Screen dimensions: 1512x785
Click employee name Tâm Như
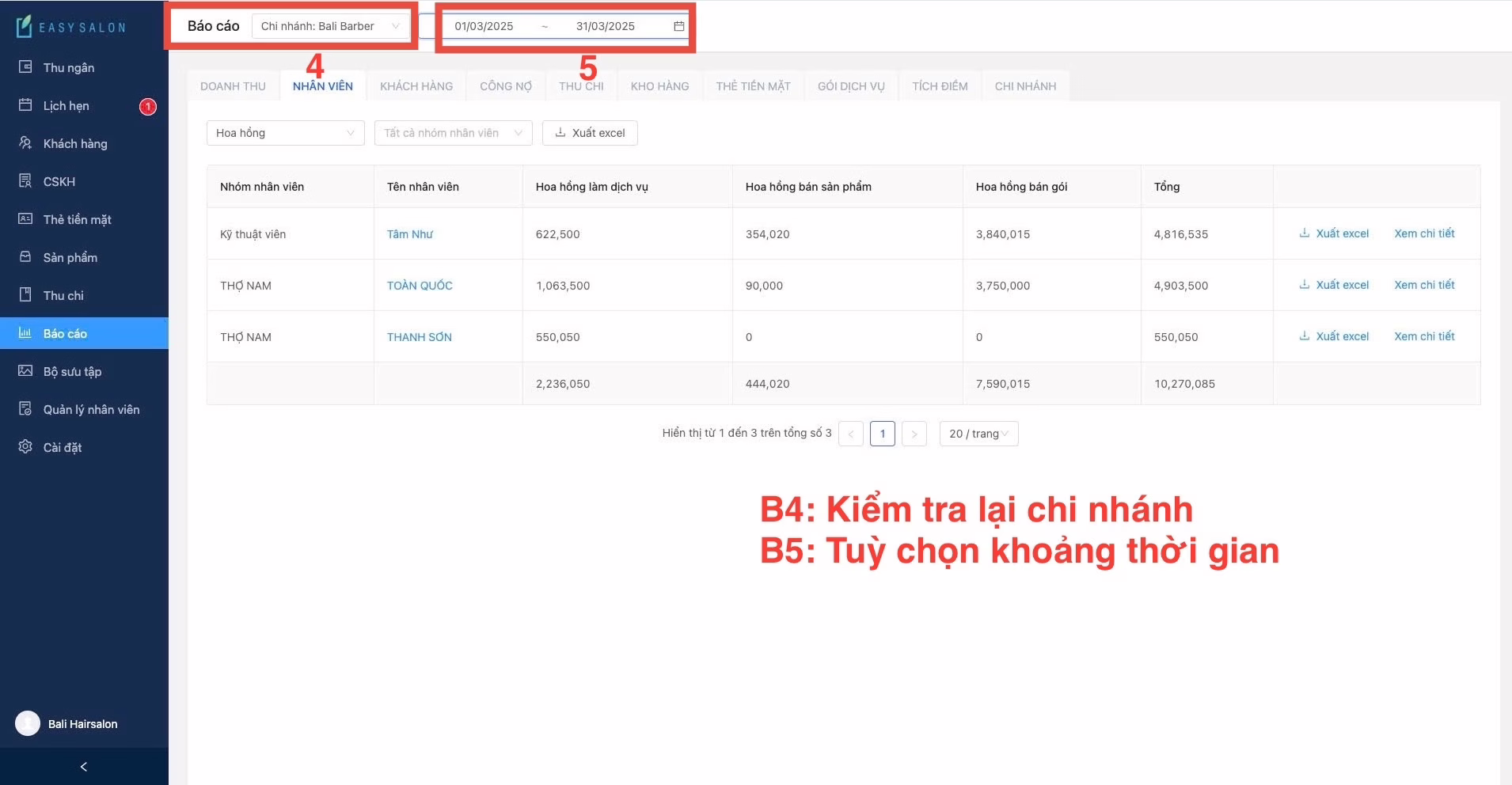coord(410,234)
